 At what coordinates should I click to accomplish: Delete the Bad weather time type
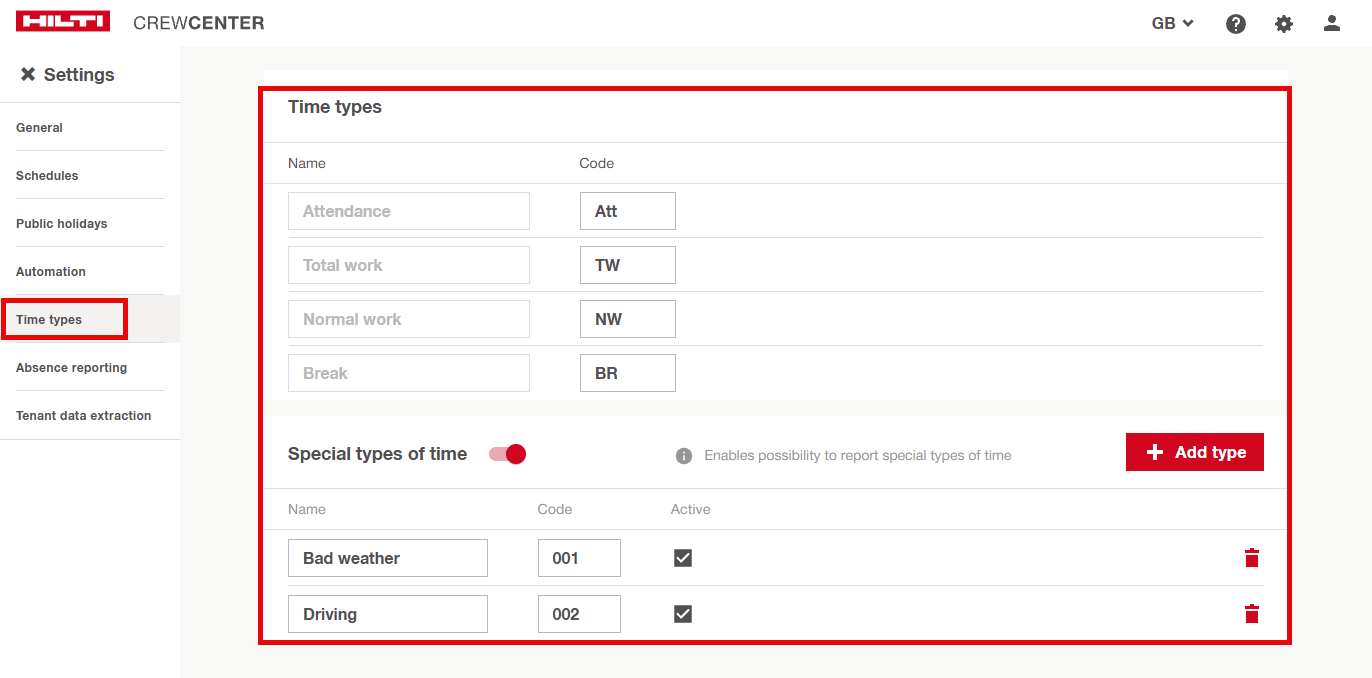coord(1251,558)
